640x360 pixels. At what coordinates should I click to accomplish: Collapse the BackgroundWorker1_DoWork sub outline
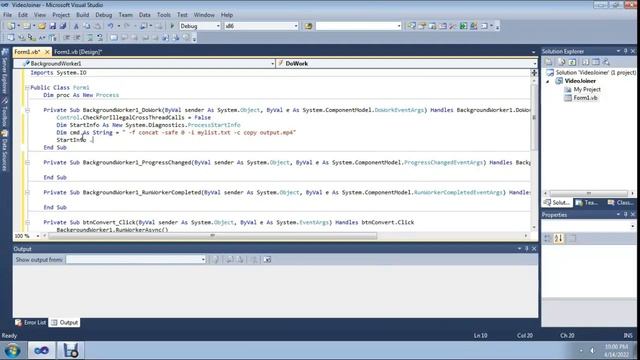[x=27, y=110]
